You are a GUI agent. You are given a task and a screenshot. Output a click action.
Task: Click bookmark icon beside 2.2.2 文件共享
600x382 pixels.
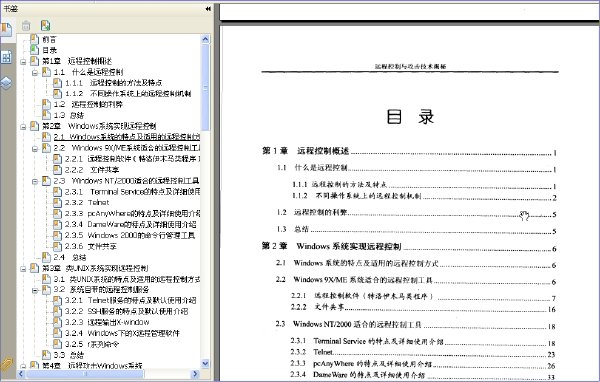(57, 170)
